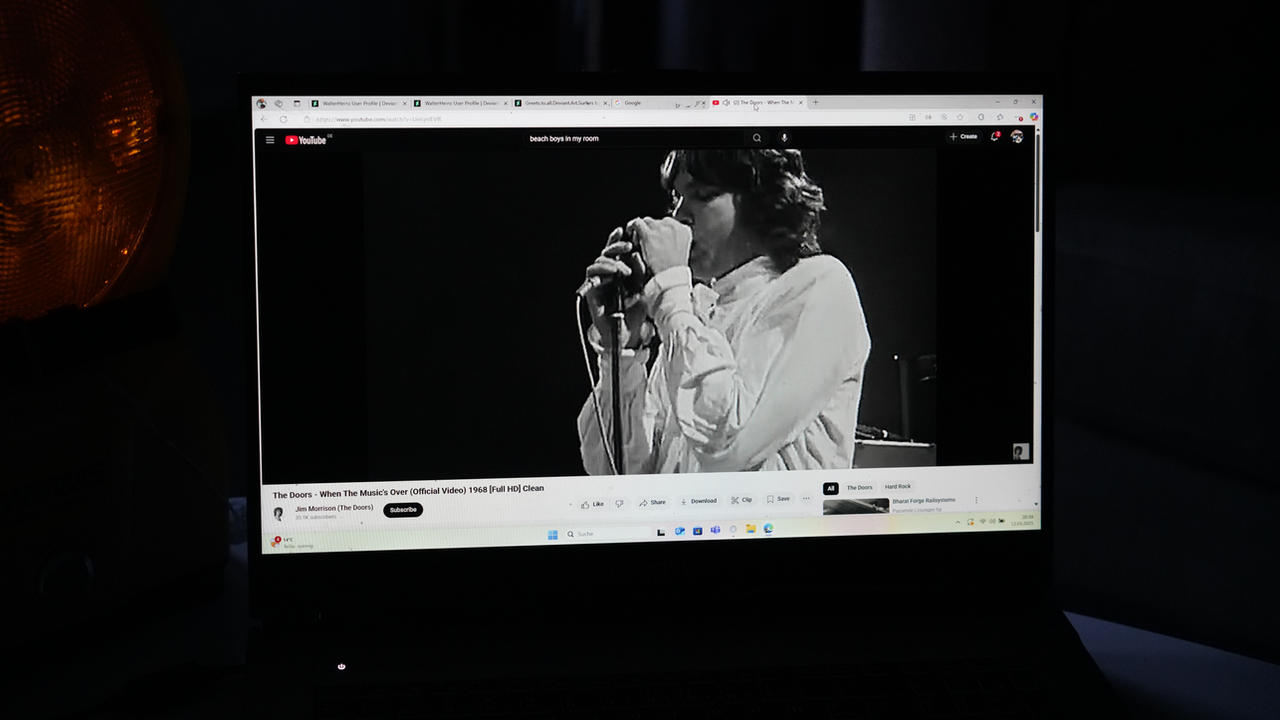Toggle Dislike on the video

(617, 503)
